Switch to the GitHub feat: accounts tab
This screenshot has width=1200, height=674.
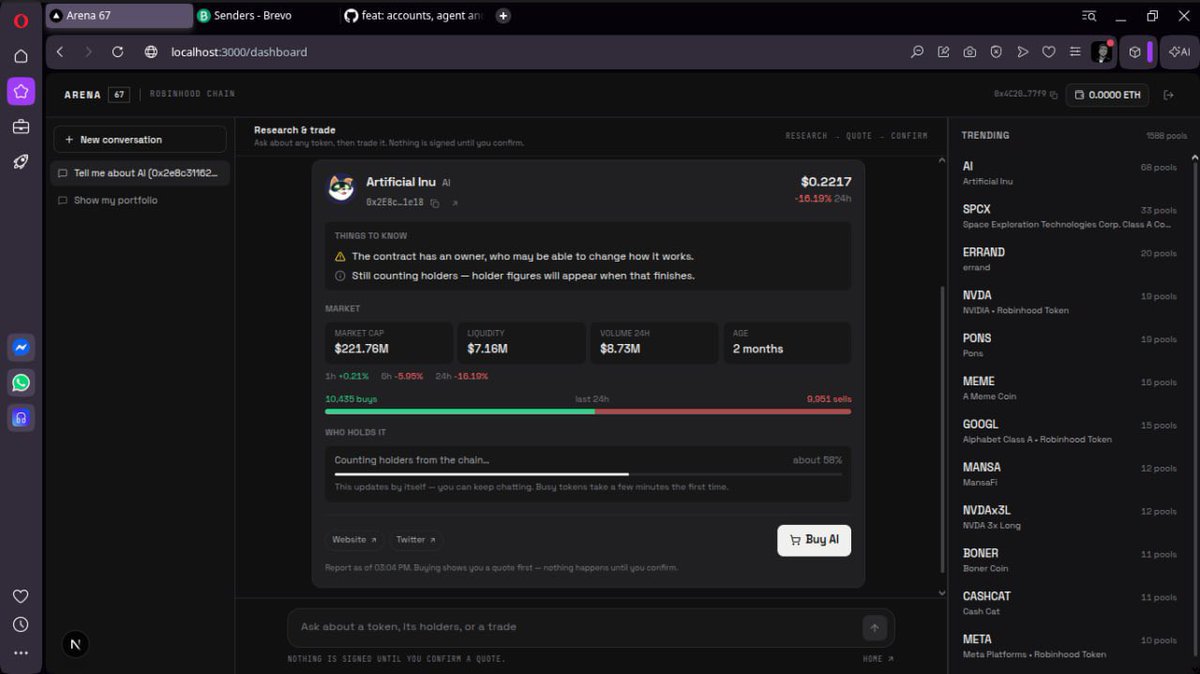[x=414, y=15]
